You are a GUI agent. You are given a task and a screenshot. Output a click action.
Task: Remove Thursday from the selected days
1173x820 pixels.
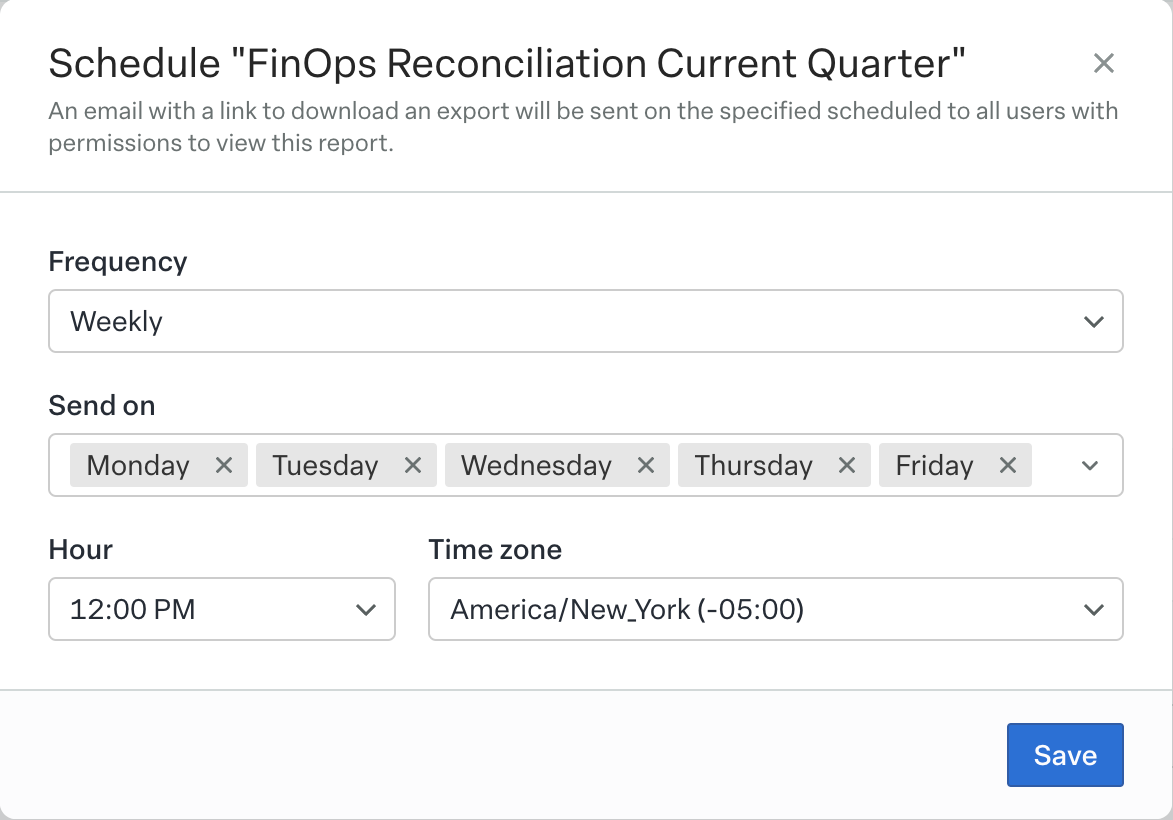(847, 464)
